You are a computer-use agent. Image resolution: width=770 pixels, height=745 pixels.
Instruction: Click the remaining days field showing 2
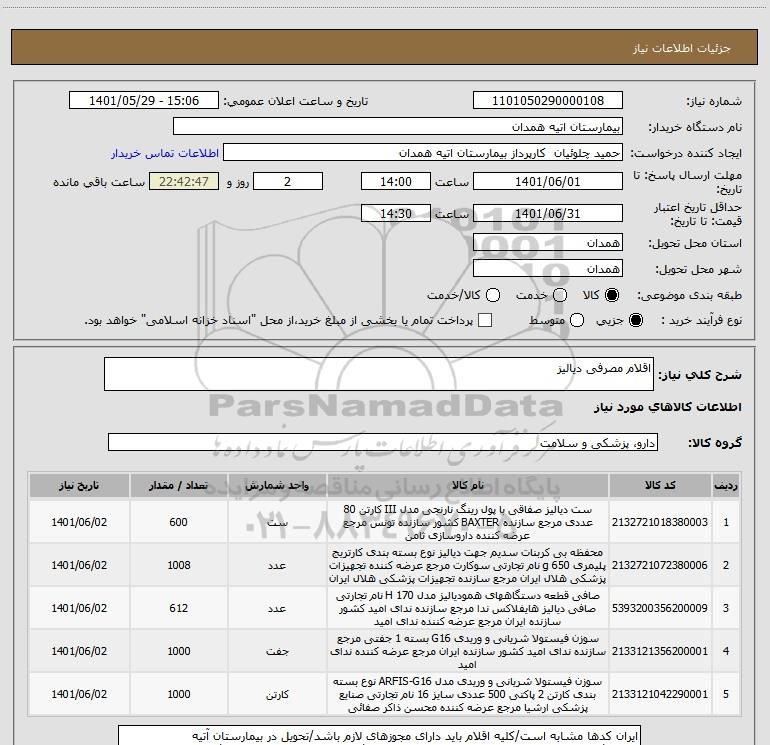coord(288,181)
